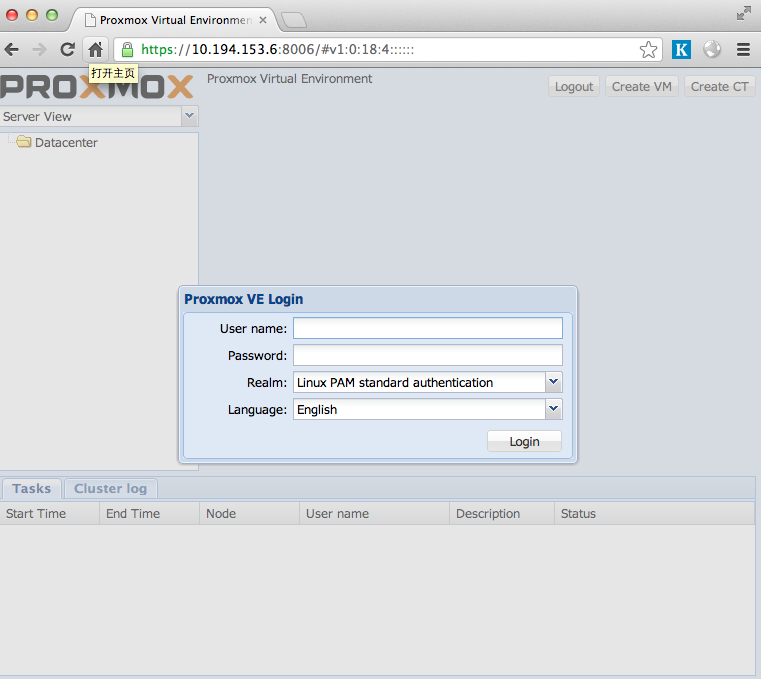The height and width of the screenshot is (679, 761).
Task: Sort by Description column header
Action: [x=502, y=513]
